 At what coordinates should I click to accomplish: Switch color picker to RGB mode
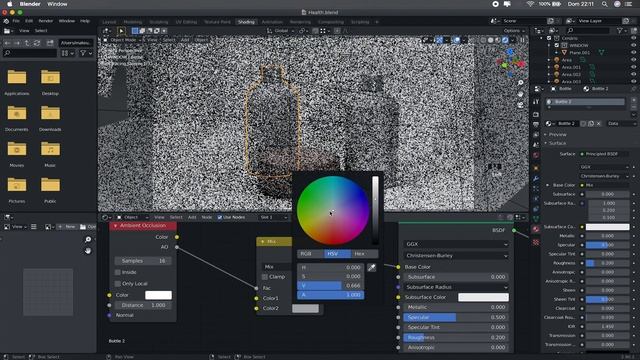310,254
